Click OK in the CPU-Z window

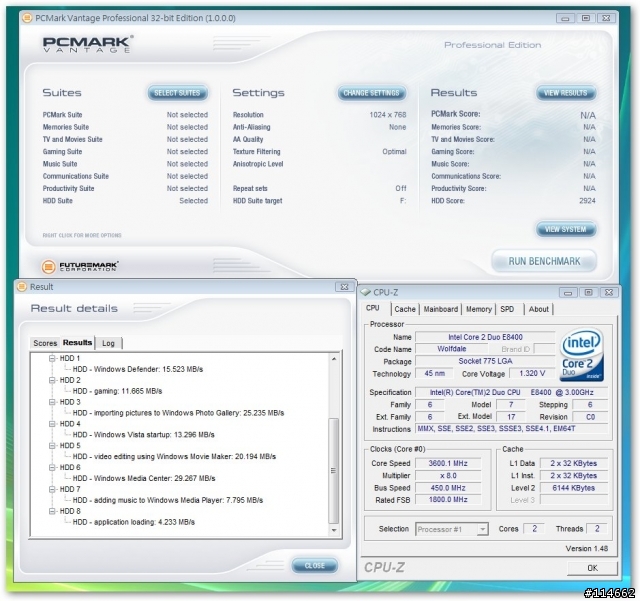(592, 568)
